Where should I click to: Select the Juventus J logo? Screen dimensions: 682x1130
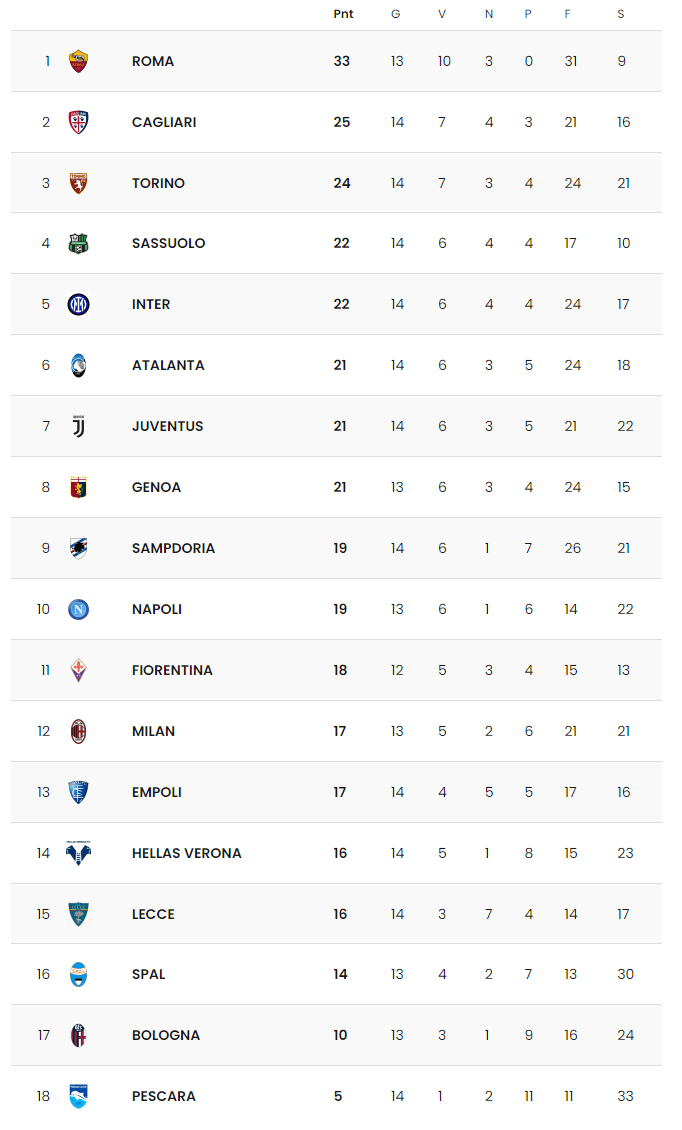79,427
